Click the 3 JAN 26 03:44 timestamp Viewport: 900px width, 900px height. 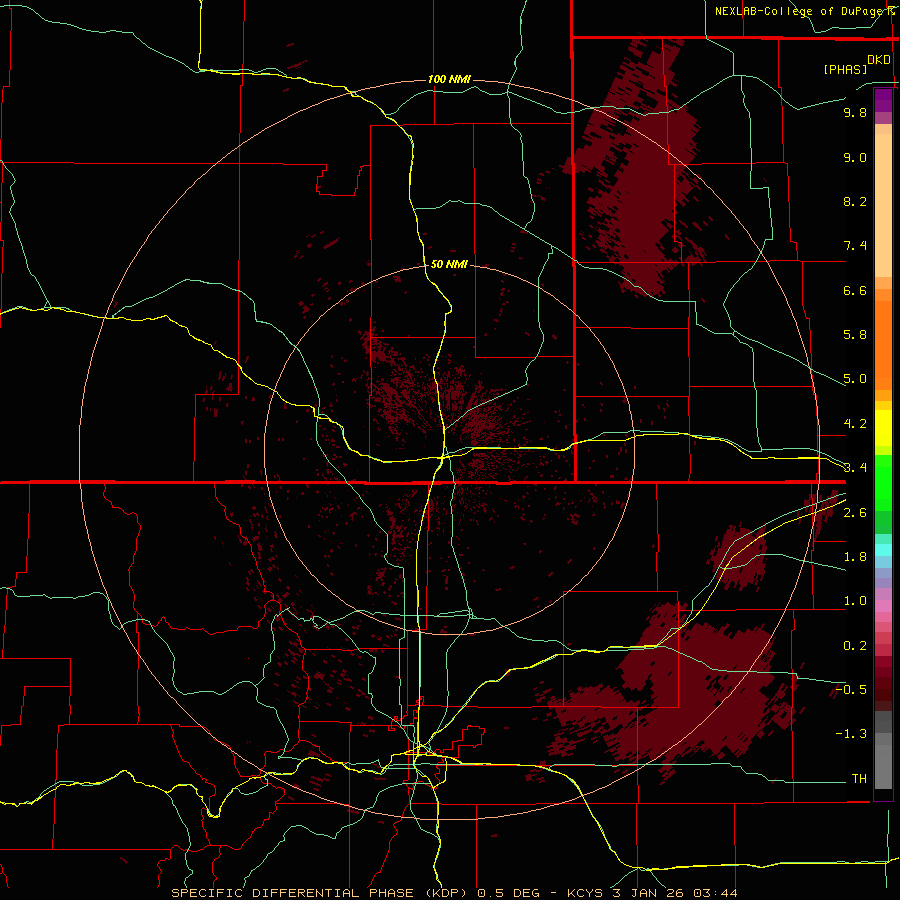(x=674, y=893)
